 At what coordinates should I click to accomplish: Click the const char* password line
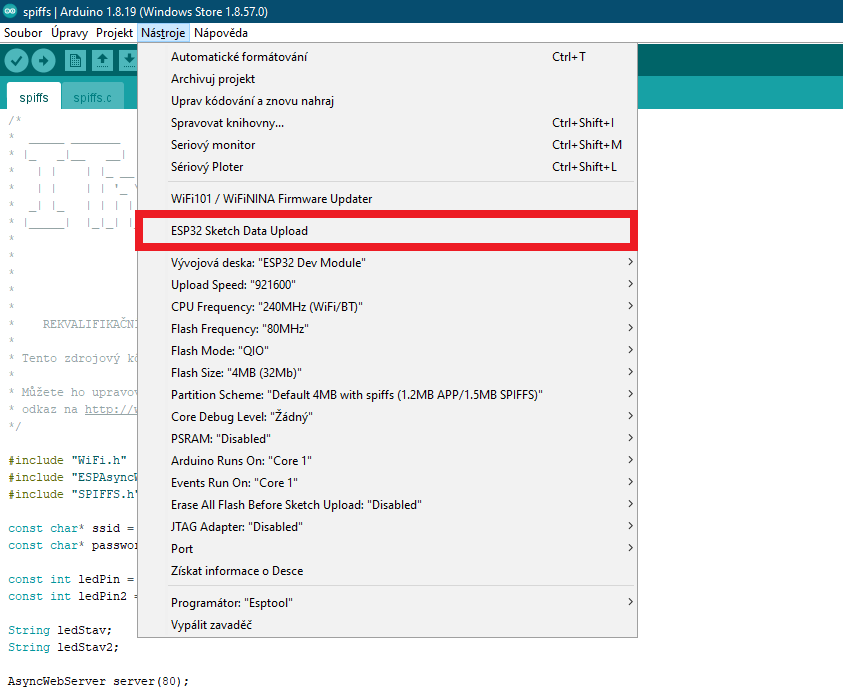tap(73, 545)
